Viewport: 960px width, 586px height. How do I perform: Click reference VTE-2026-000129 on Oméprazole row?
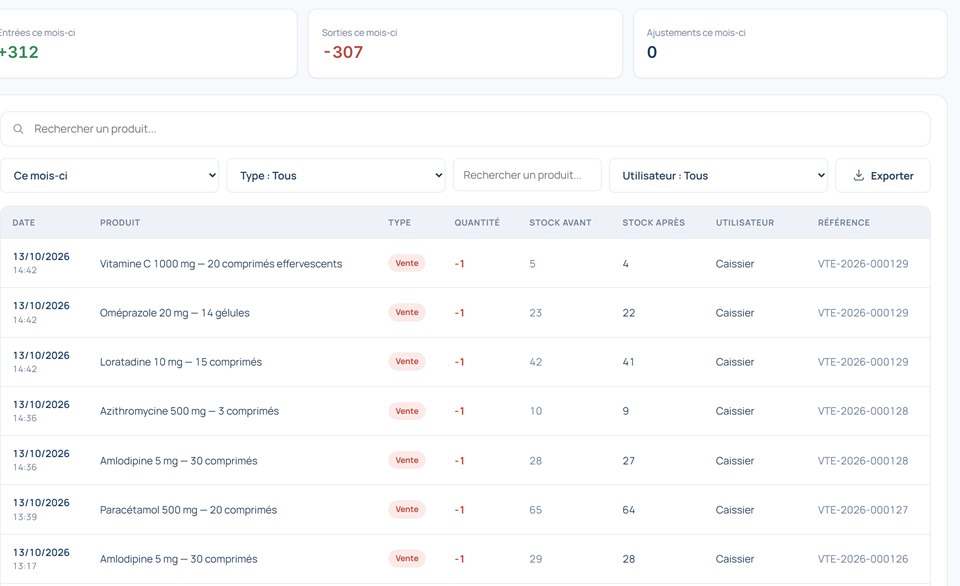[863, 313]
